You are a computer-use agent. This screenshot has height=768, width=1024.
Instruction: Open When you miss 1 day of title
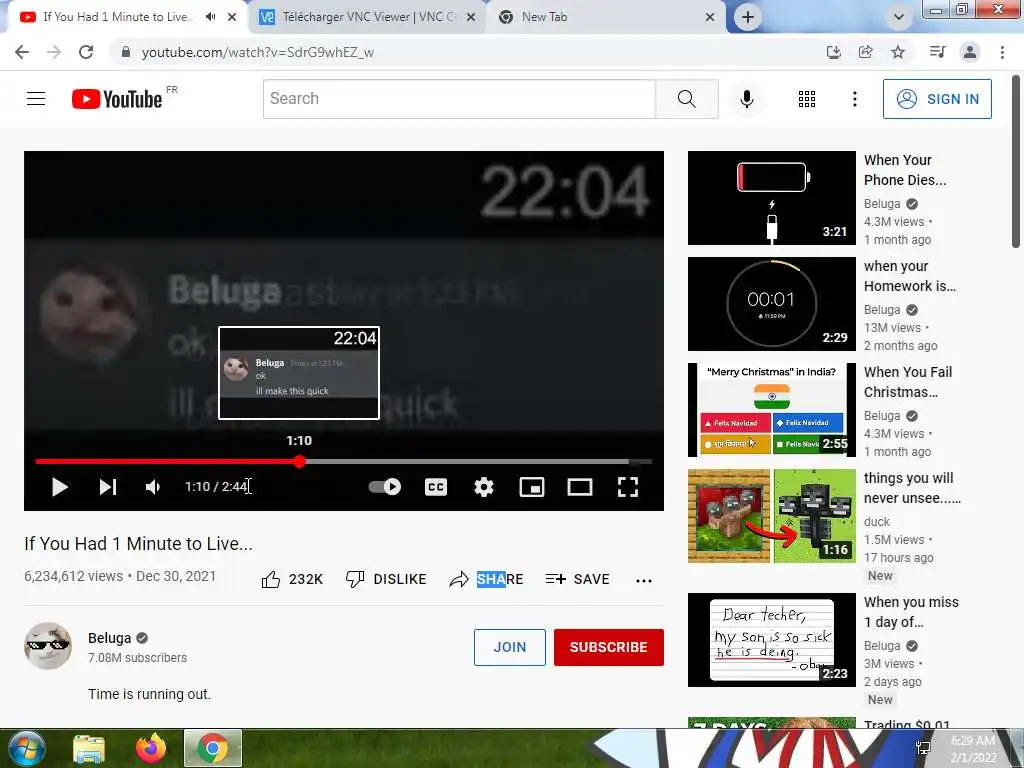tap(911, 612)
